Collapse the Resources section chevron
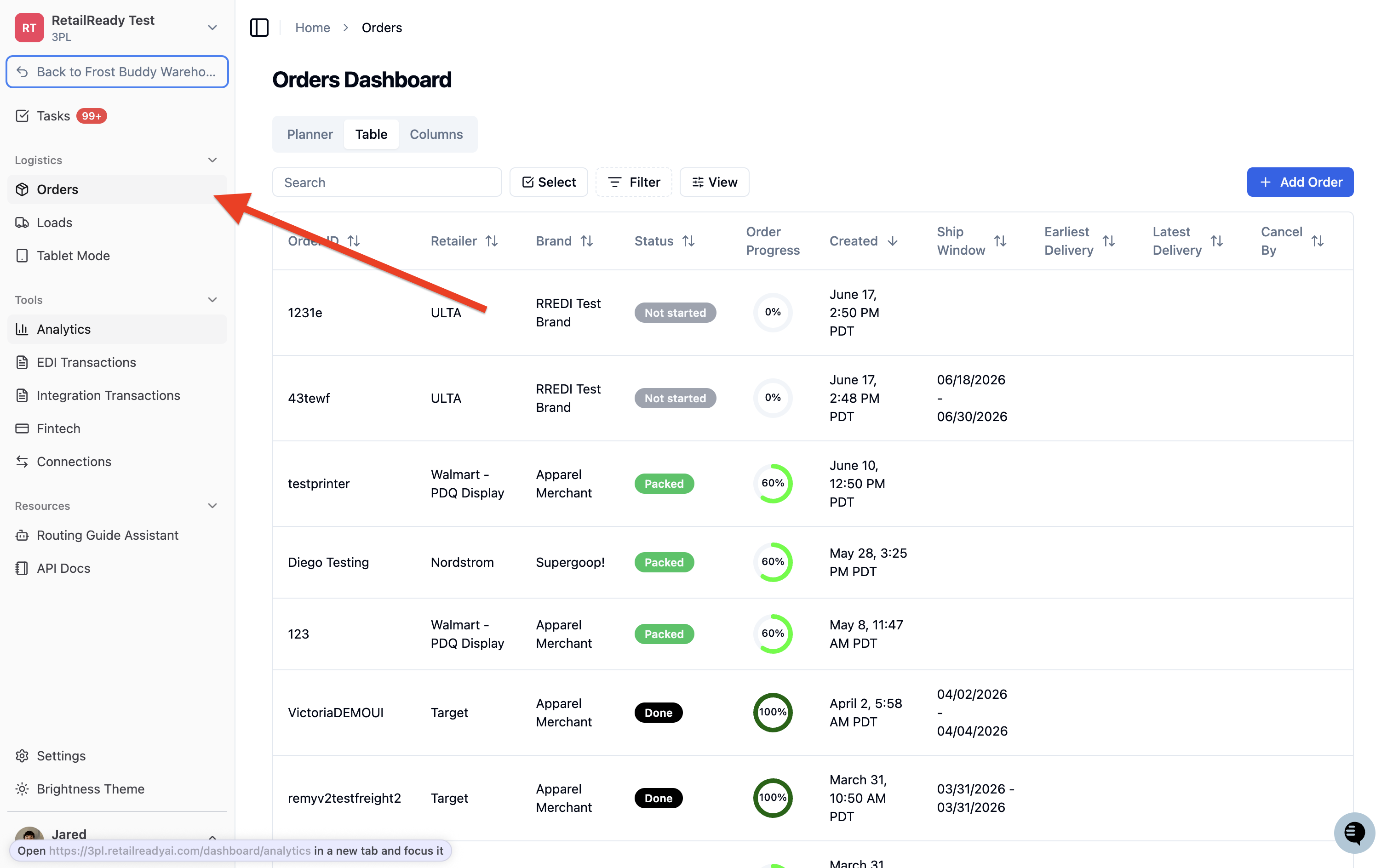Image resolution: width=1387 pixels, height=868 pixels. click(x=212, y=506)
